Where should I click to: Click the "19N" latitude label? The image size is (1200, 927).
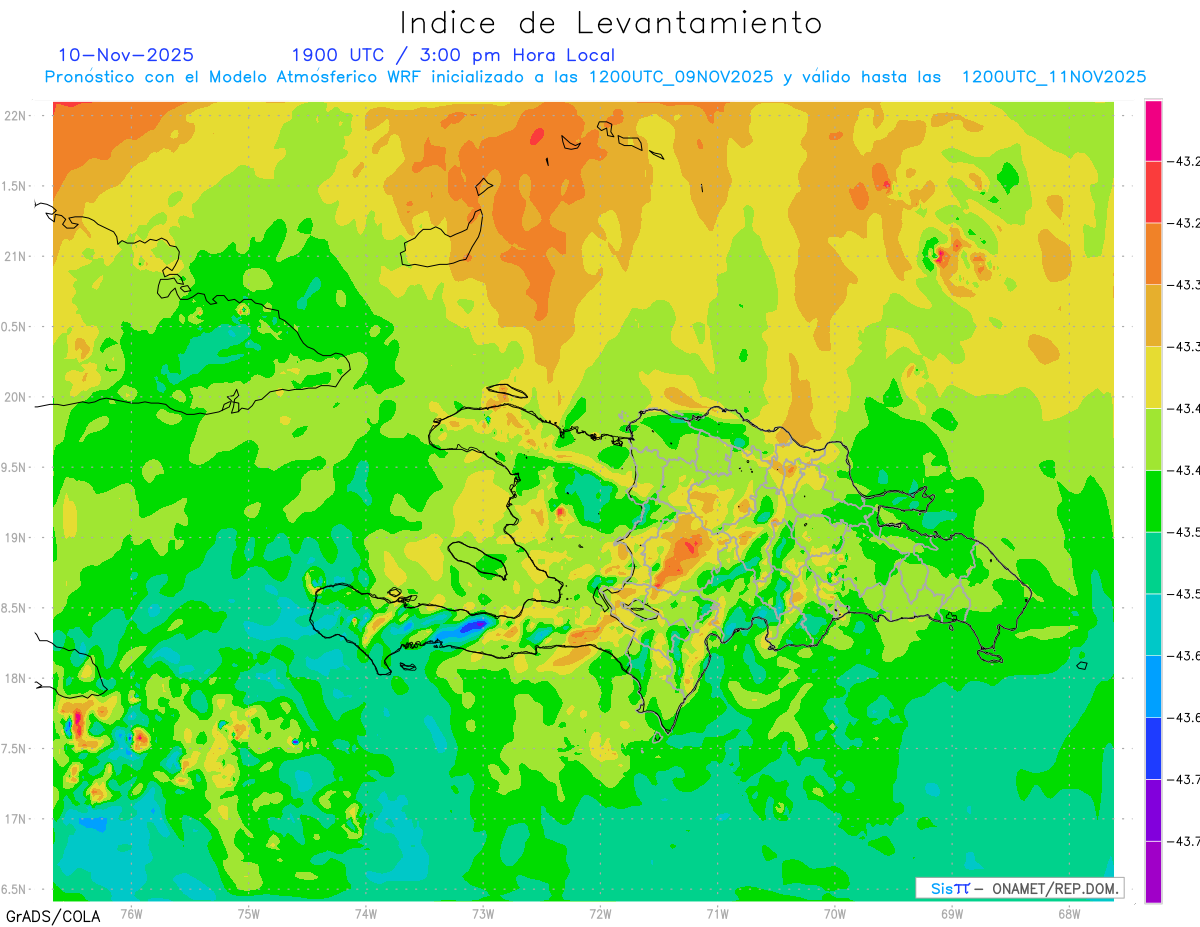(x=16, y=538)
